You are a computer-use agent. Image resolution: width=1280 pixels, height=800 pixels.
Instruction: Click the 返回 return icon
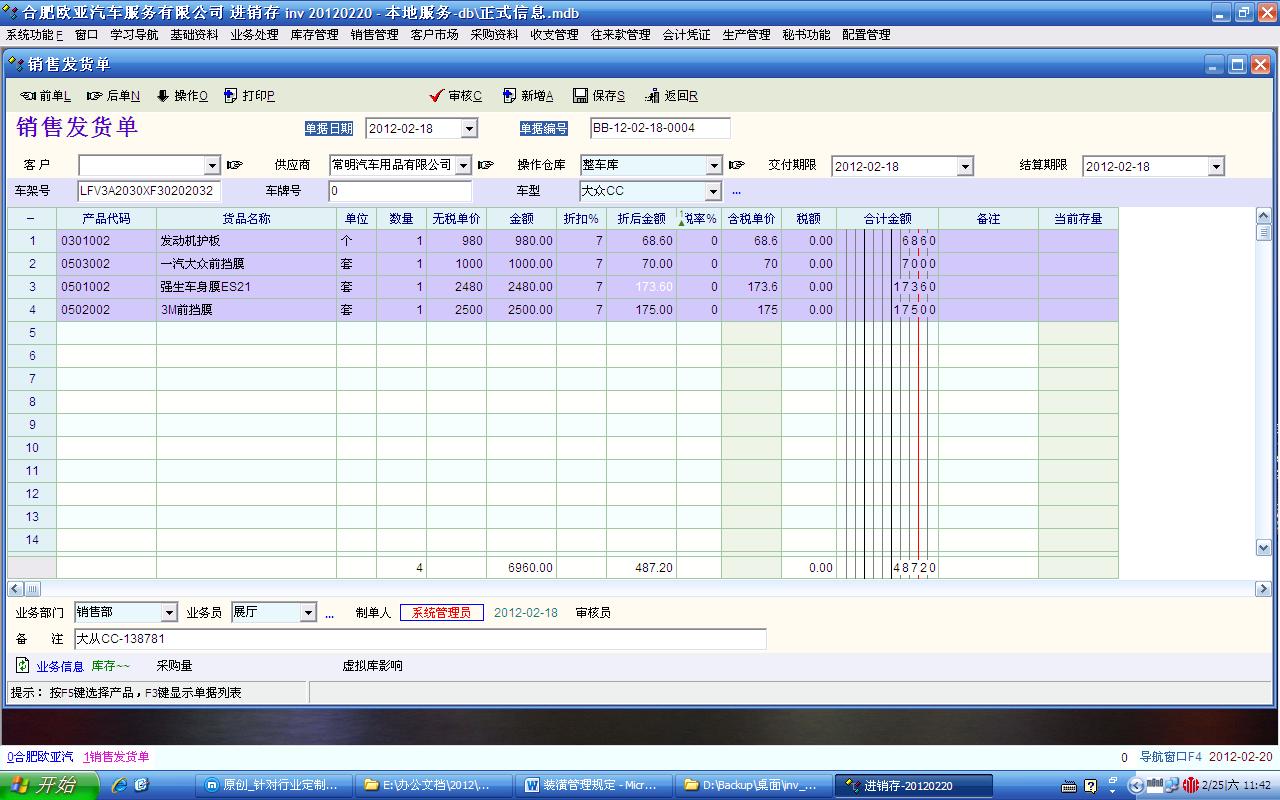[x=652, y=96]
